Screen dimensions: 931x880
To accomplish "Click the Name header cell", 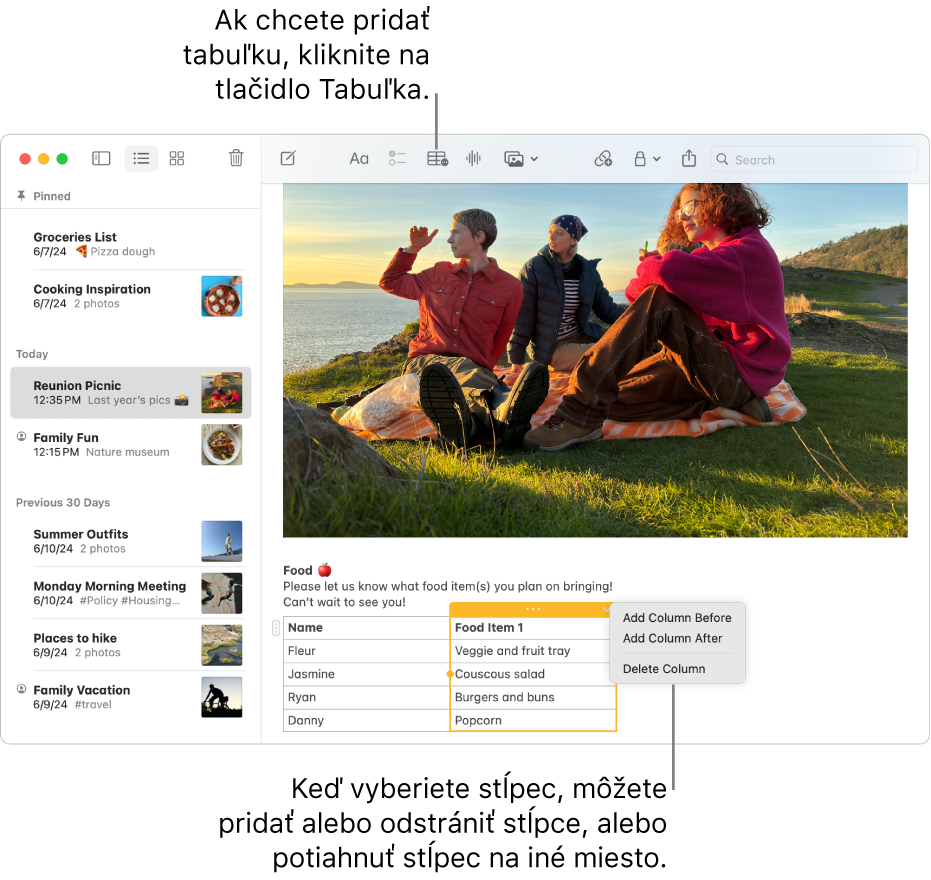I will [x=366, y=628].
